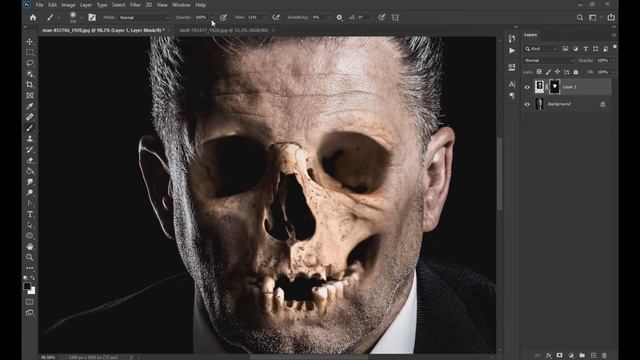Select the Zoom tool

point(30,257)
